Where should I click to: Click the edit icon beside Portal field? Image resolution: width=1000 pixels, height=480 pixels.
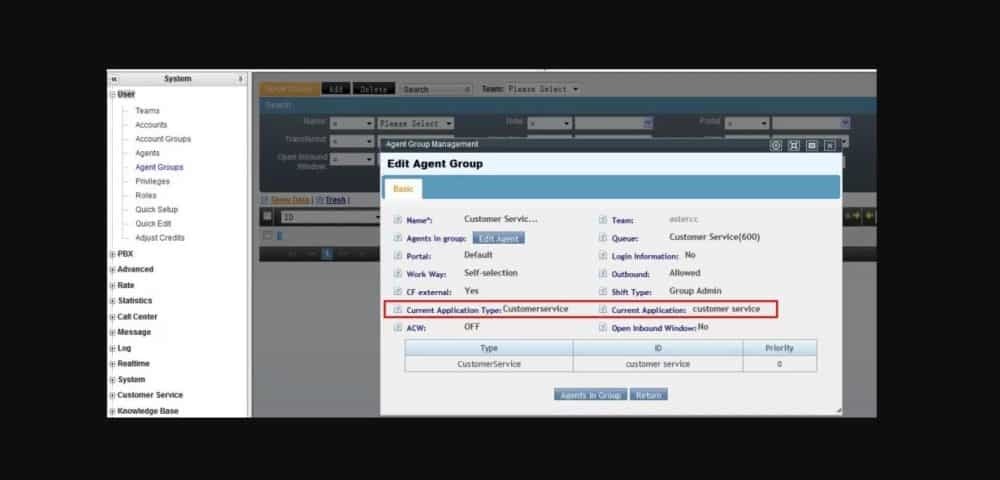point(398,256)
